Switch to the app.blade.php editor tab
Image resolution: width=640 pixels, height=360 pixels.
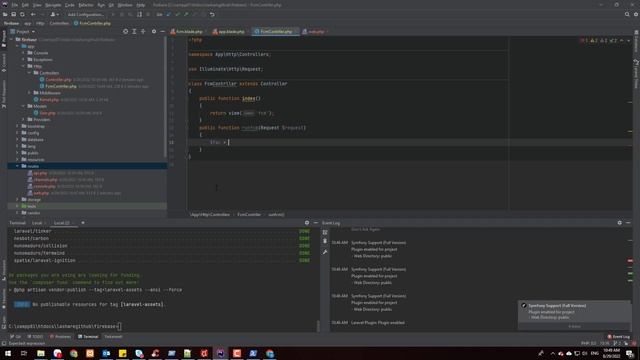231,31
